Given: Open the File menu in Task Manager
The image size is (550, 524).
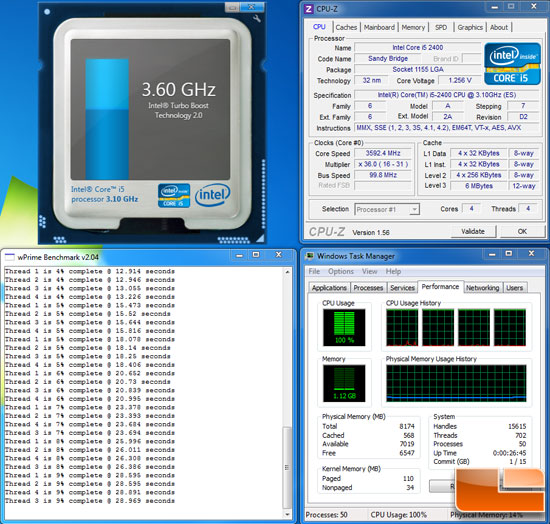Looking at the screenshot, I should point(314,271).
